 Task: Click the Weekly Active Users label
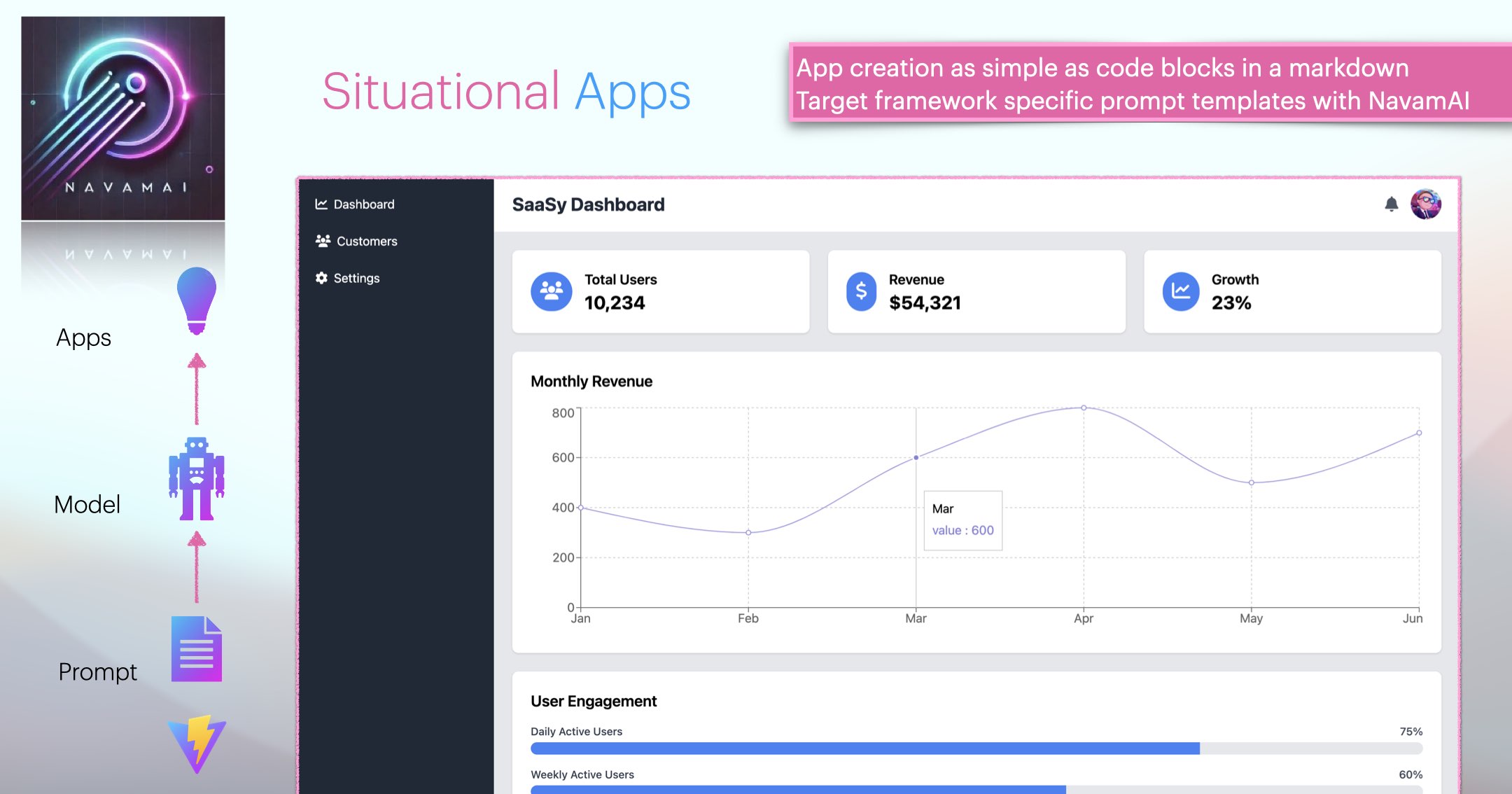582,774
